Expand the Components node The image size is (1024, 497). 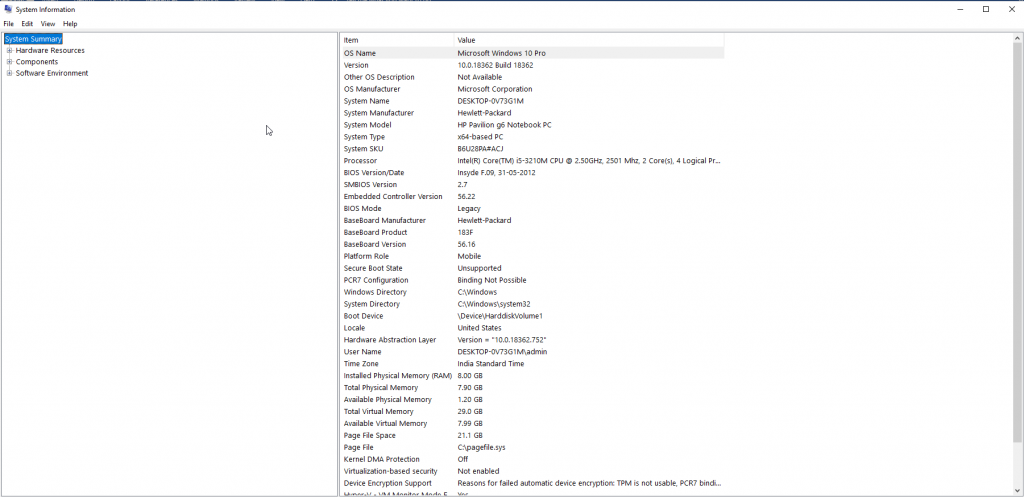pyautogui.click(x=9, y=62)
